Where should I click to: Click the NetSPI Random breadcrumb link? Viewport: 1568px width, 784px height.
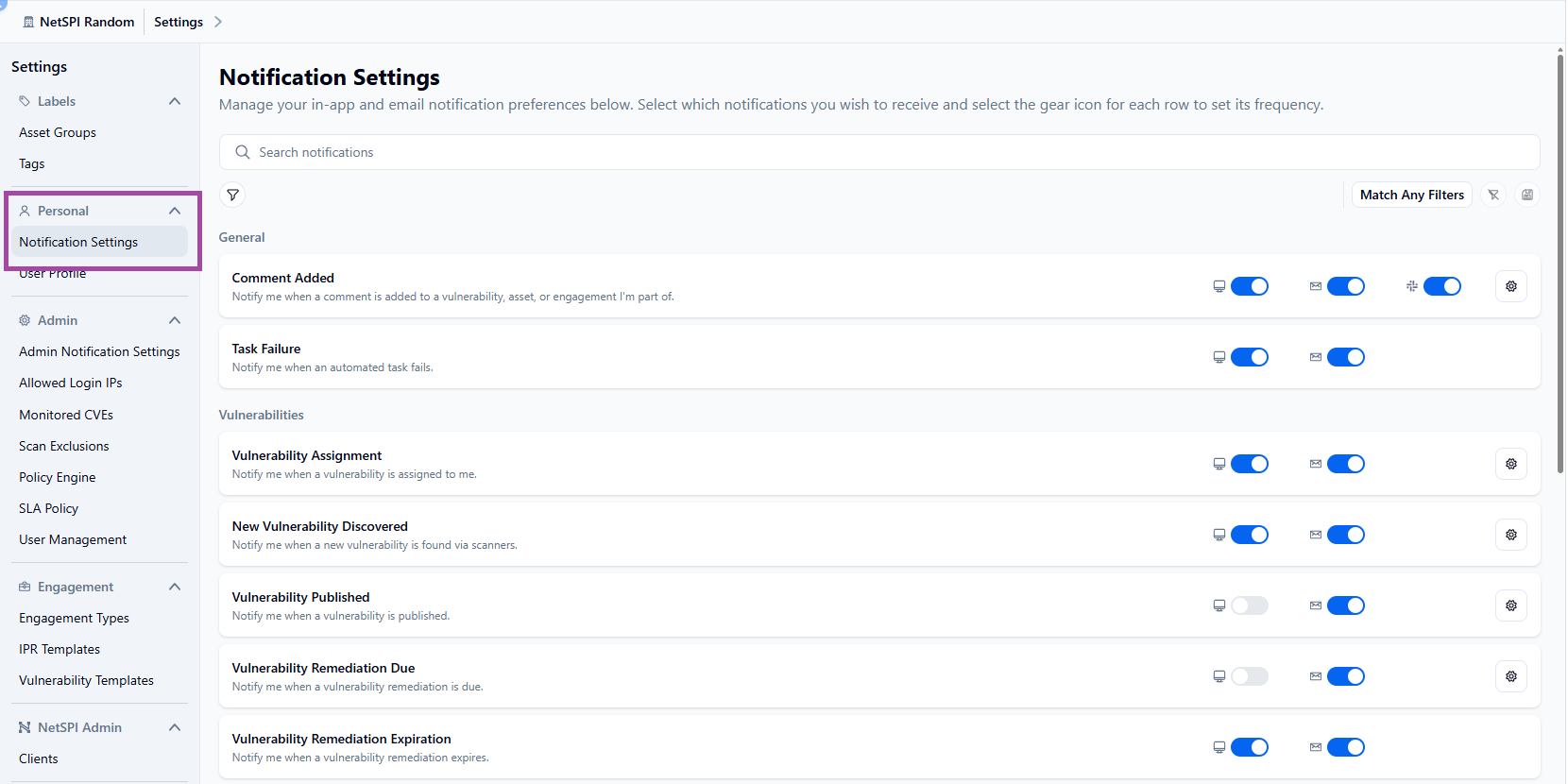(x=87, y=22)
